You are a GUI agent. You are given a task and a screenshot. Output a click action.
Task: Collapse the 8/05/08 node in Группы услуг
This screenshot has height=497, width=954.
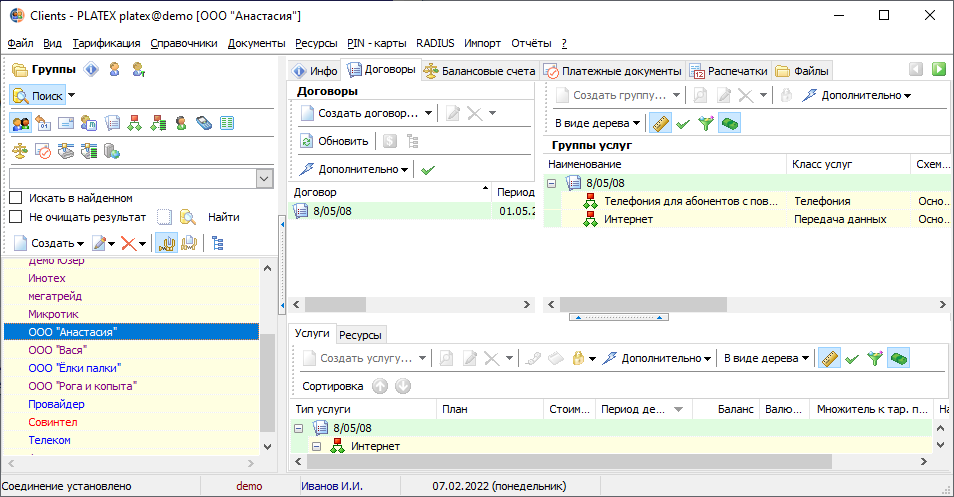(x=551, y=183)
